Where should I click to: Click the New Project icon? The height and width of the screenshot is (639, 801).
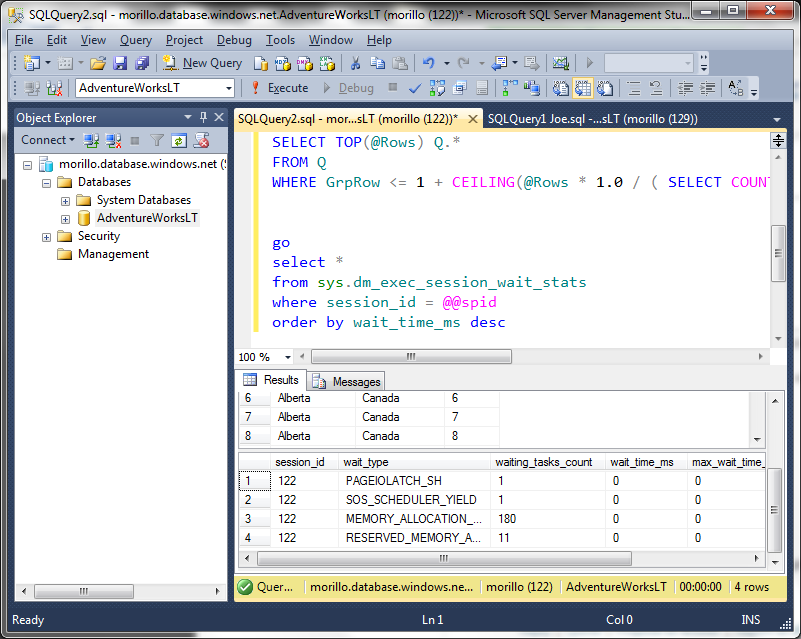coord(32,63)
